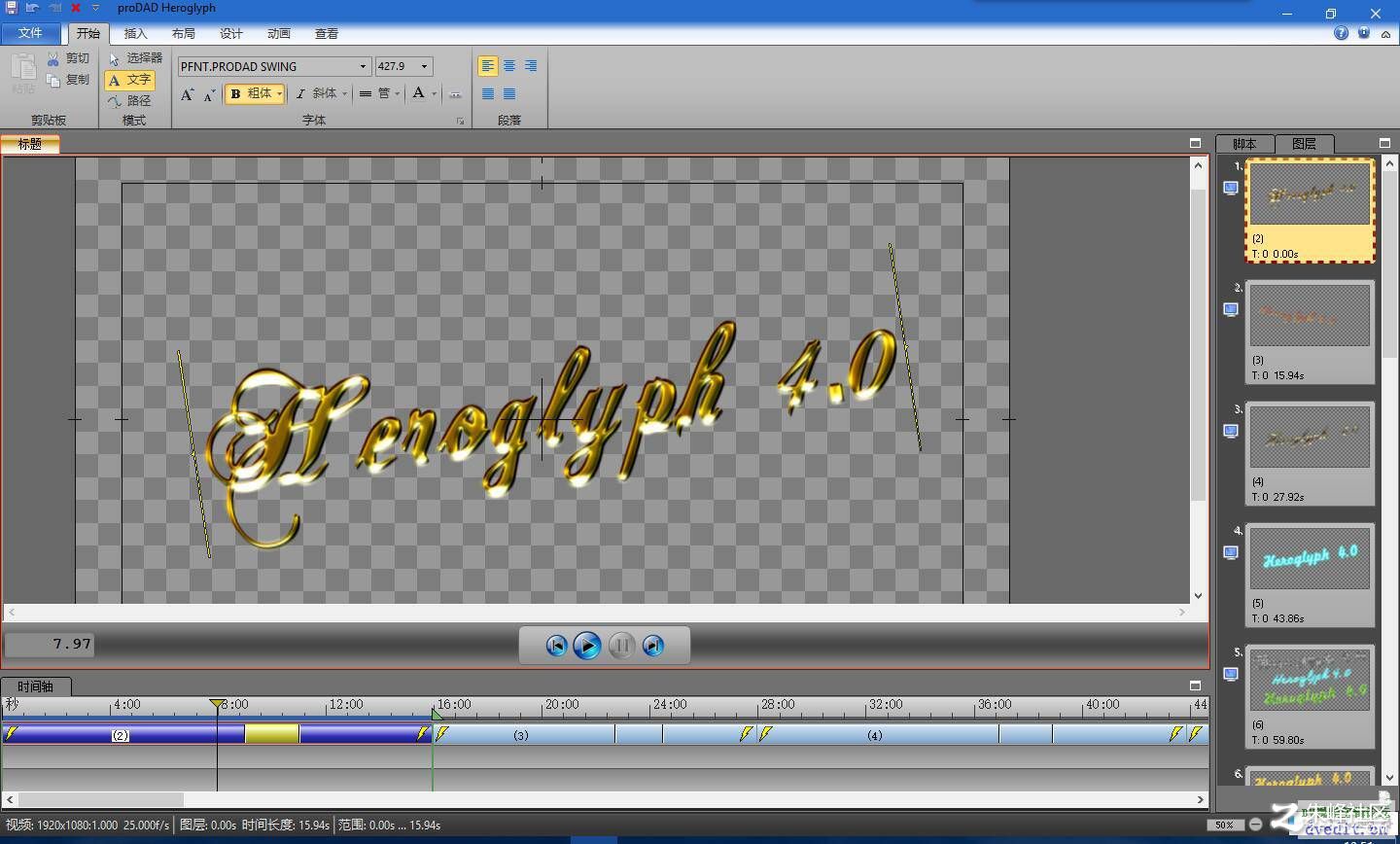Click the left justify paragraph icon
The height and width of the screenshot is (844, 1400).
(x=487, y=94)
